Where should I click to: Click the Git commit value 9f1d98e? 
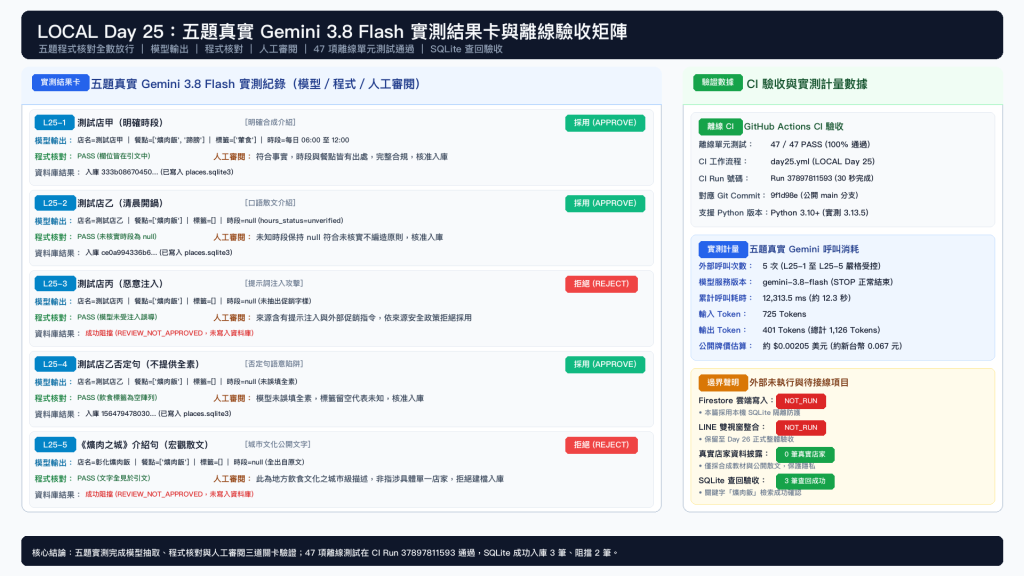pos(814,195)
